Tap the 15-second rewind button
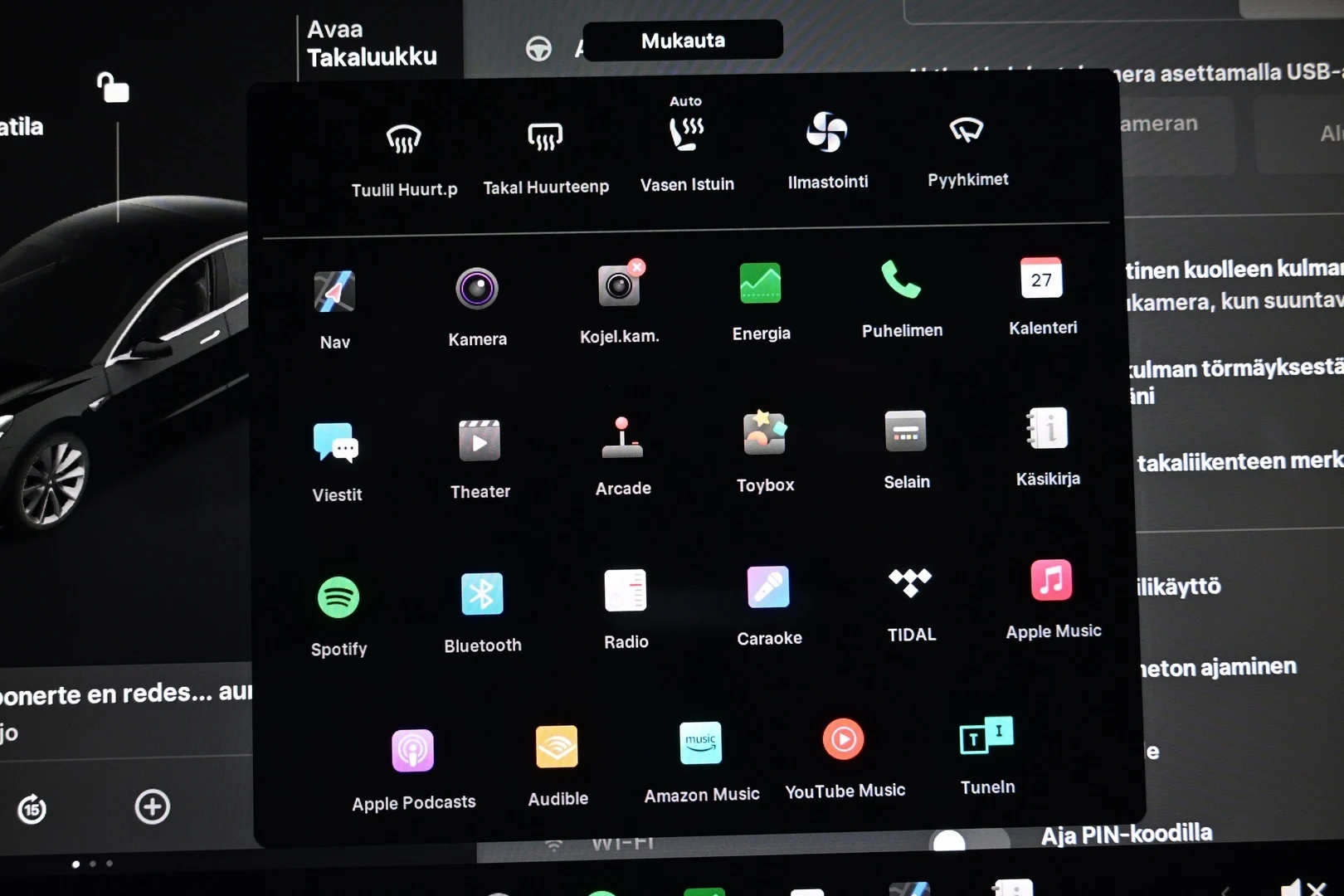Screen dimensions: 1344x896 pos(32,808)
